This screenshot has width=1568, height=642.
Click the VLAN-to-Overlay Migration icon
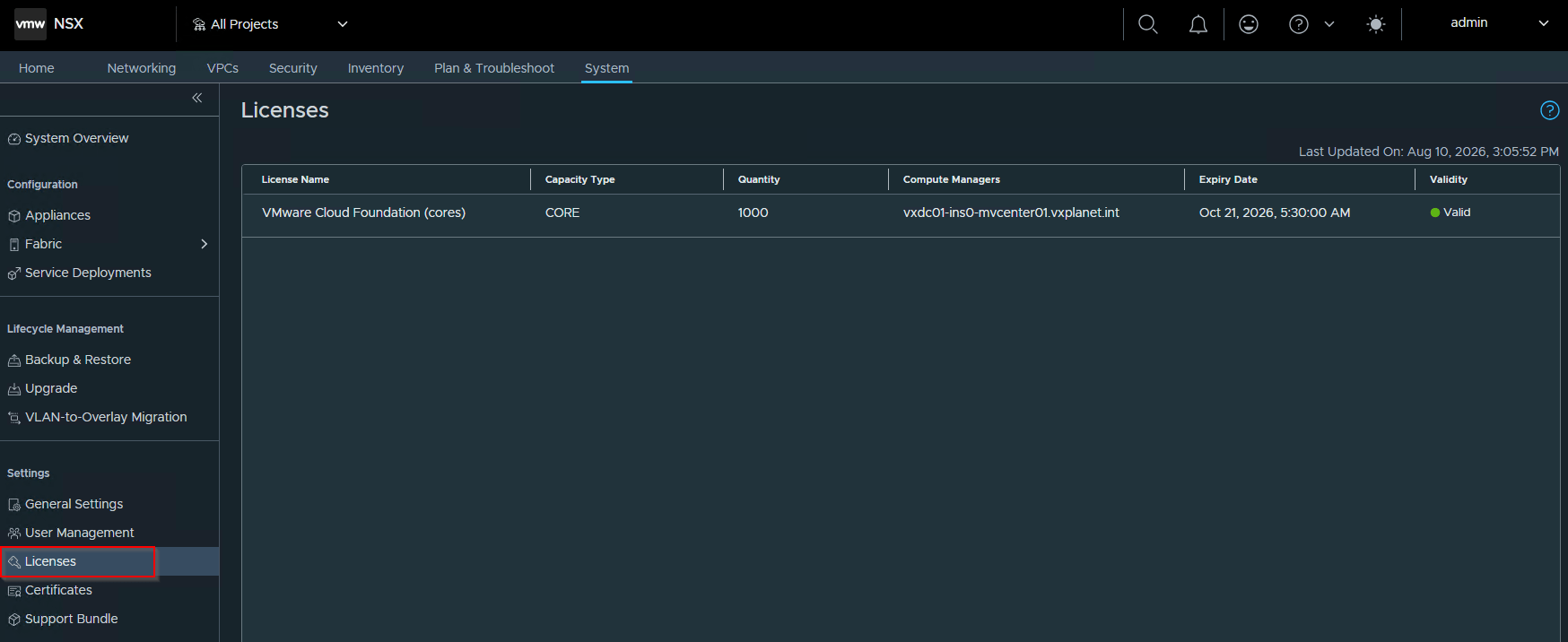14,418
